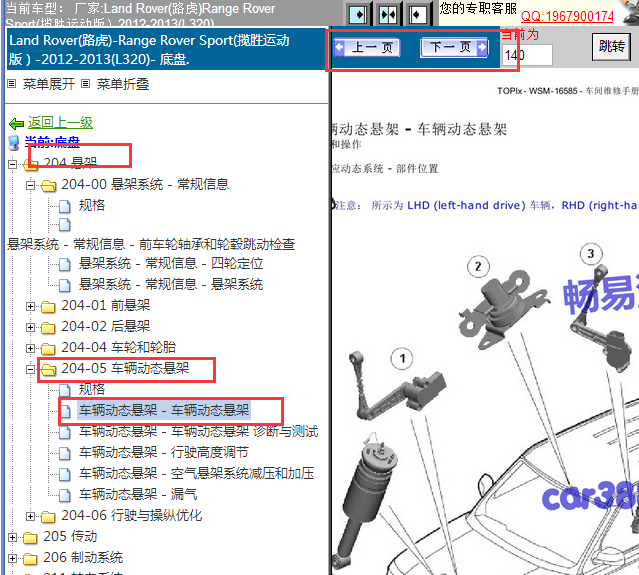Select 车辆动态悬架 - 车辆动态悬架 document
The width and height of the screenshot is (639, 575).
tap(164, 410)
